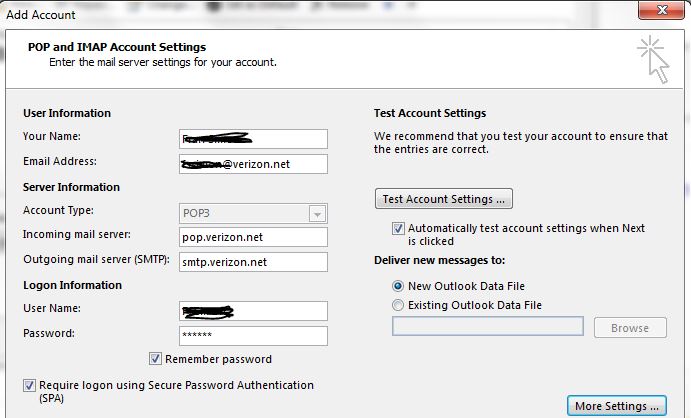Toggle the Remember password checkbox

click(x=156, y=359)
